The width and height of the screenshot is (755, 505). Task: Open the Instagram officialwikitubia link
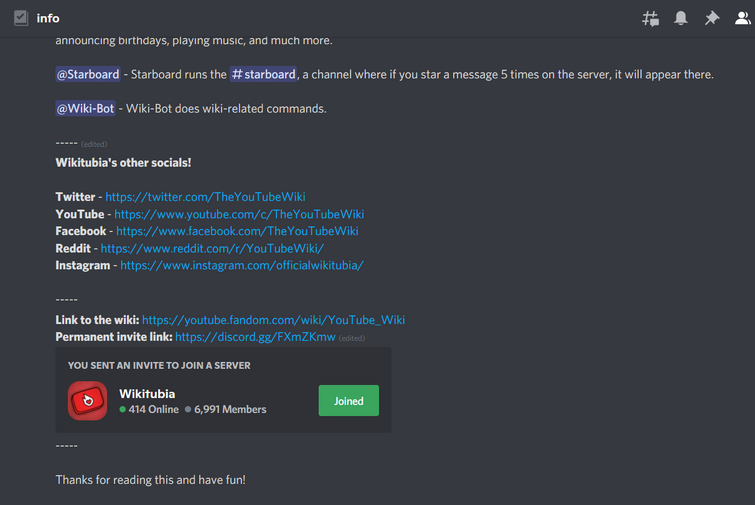tap(241, 265)
